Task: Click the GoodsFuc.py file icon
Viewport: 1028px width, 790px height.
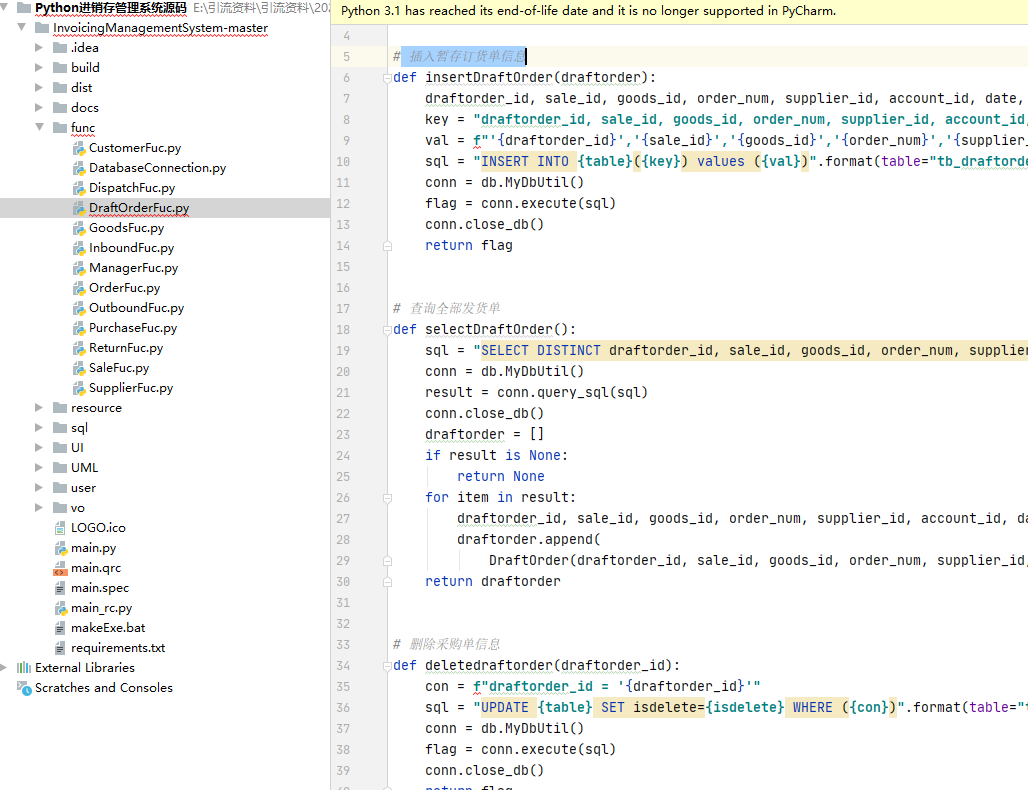Action: click(x=79, y=228)
